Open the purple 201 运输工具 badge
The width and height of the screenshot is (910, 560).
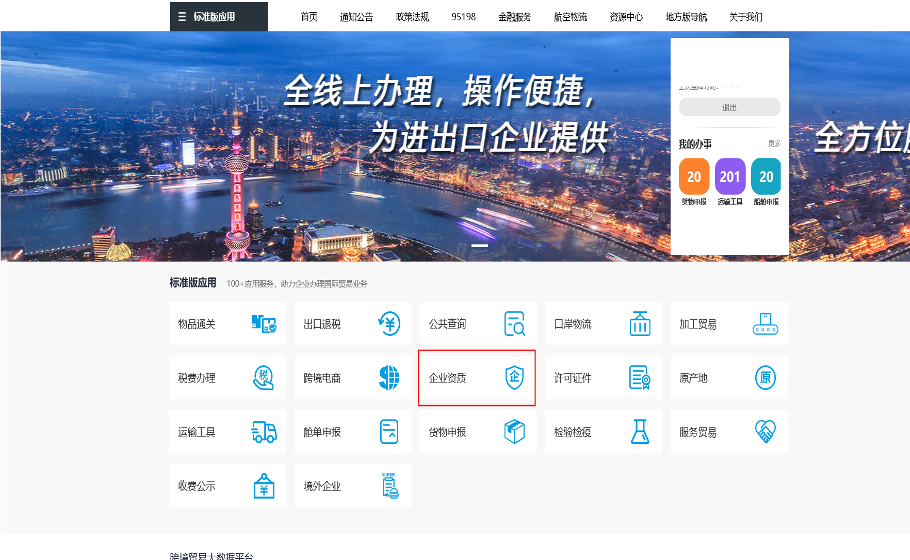click(x=730, y=176)
